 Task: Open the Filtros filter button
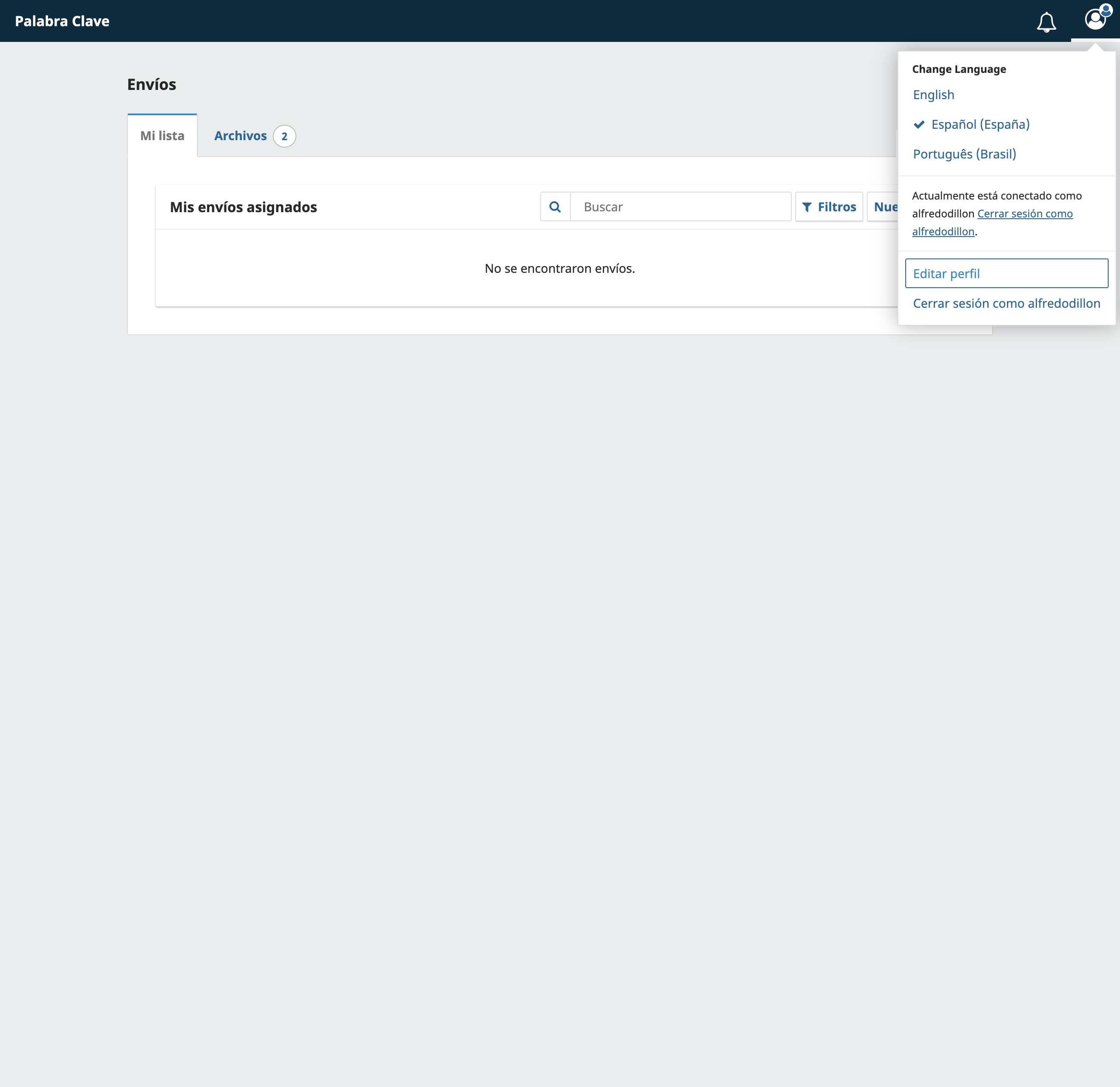[x=829, y=207]
